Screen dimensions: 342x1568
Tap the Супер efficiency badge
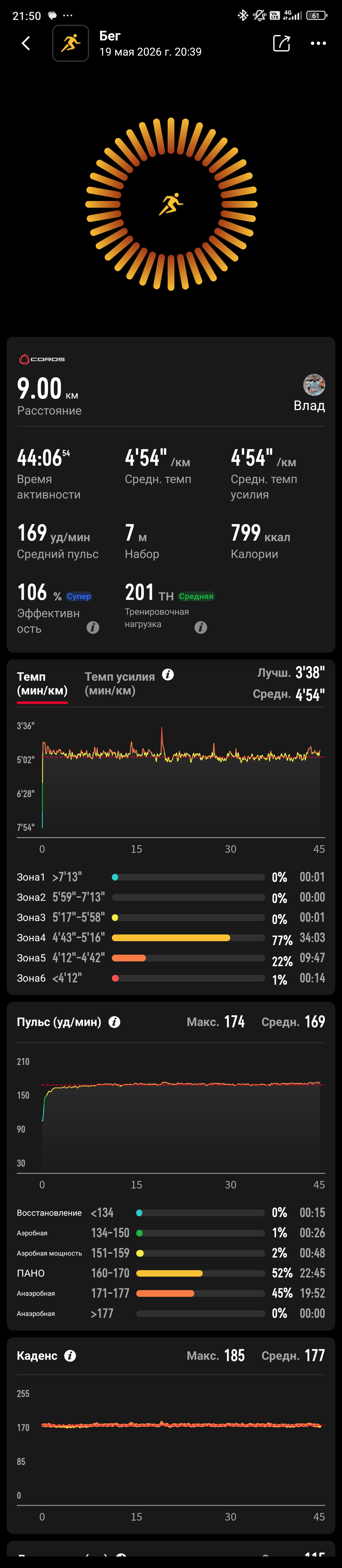[x=78, y=596]
